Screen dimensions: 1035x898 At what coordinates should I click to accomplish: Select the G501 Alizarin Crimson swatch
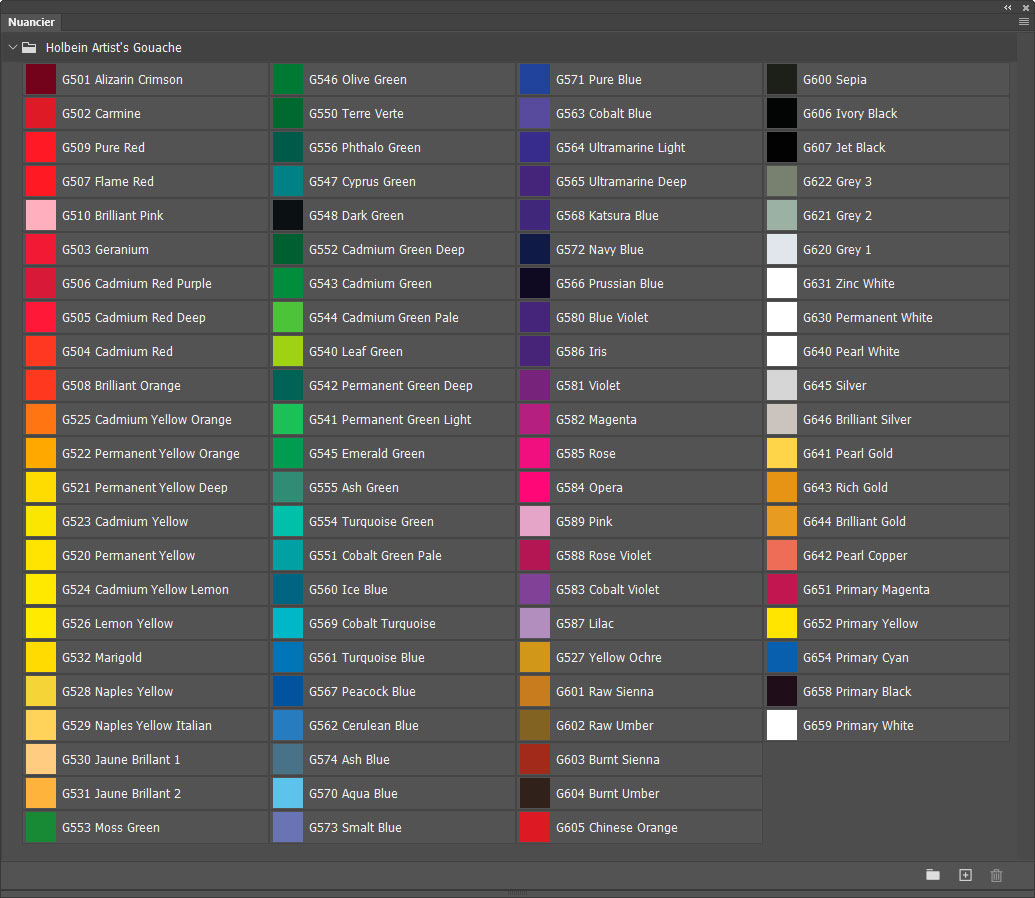41,80
